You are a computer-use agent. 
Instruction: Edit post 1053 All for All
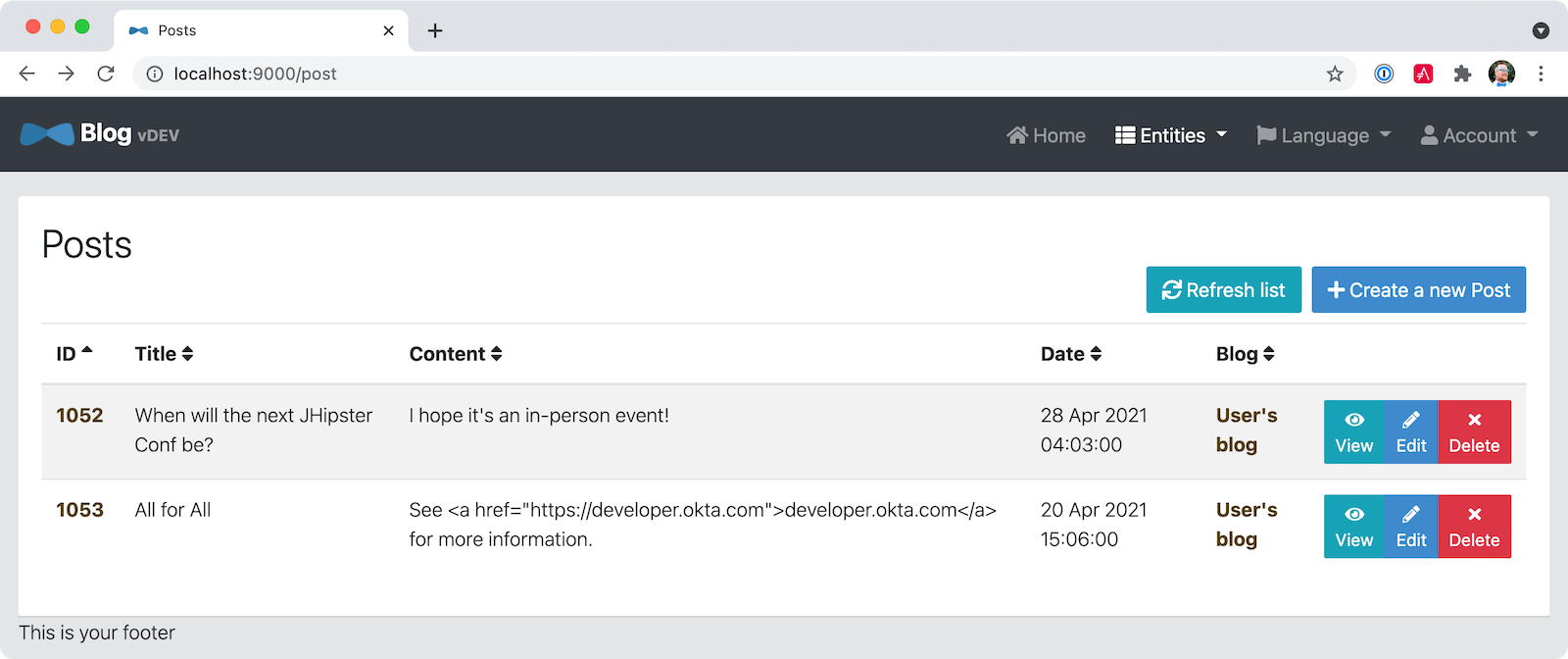[1411, 527]
